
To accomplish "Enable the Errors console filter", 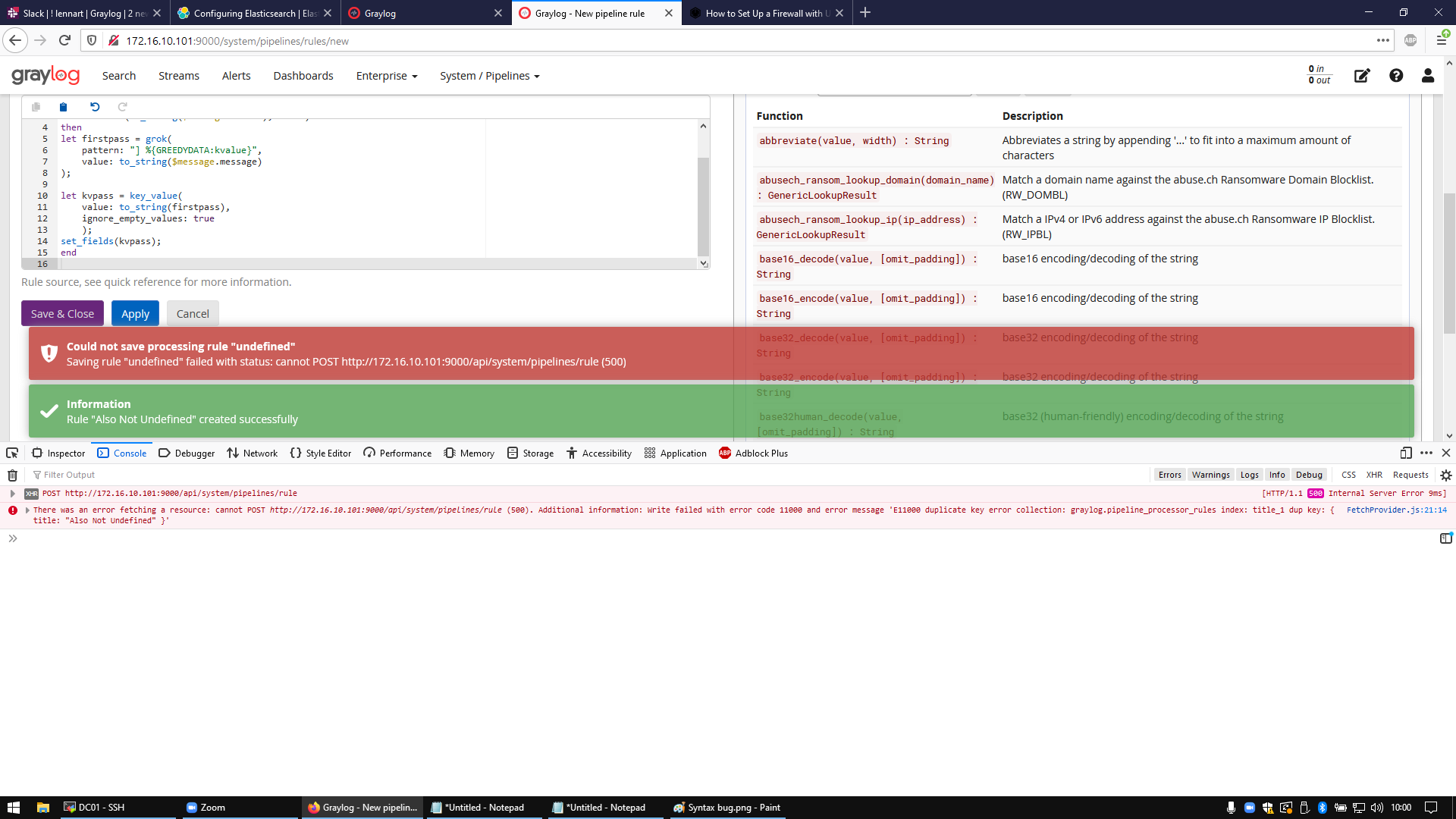I will coord(1169,475).
